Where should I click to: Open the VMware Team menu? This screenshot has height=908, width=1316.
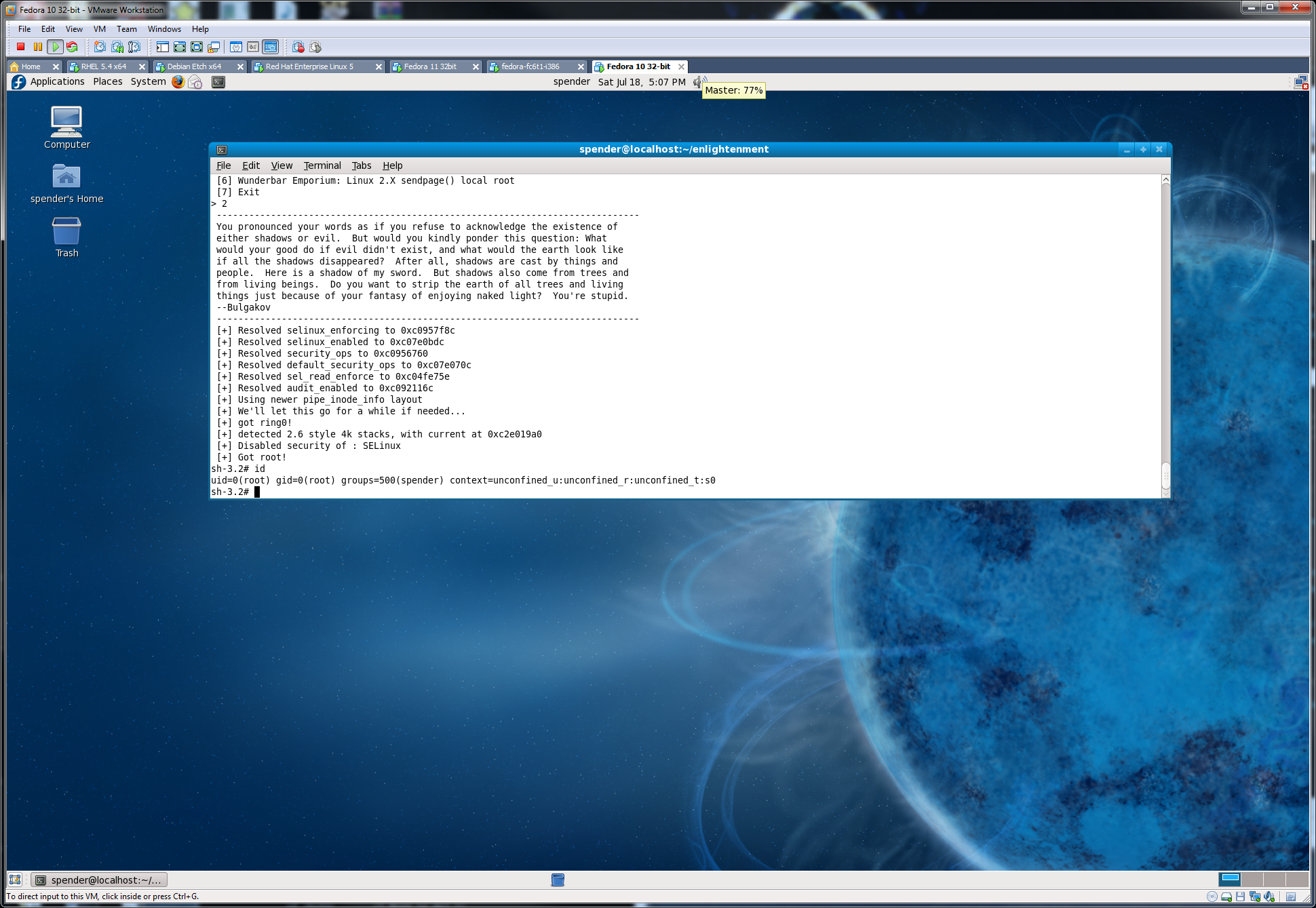coord(127,29)
